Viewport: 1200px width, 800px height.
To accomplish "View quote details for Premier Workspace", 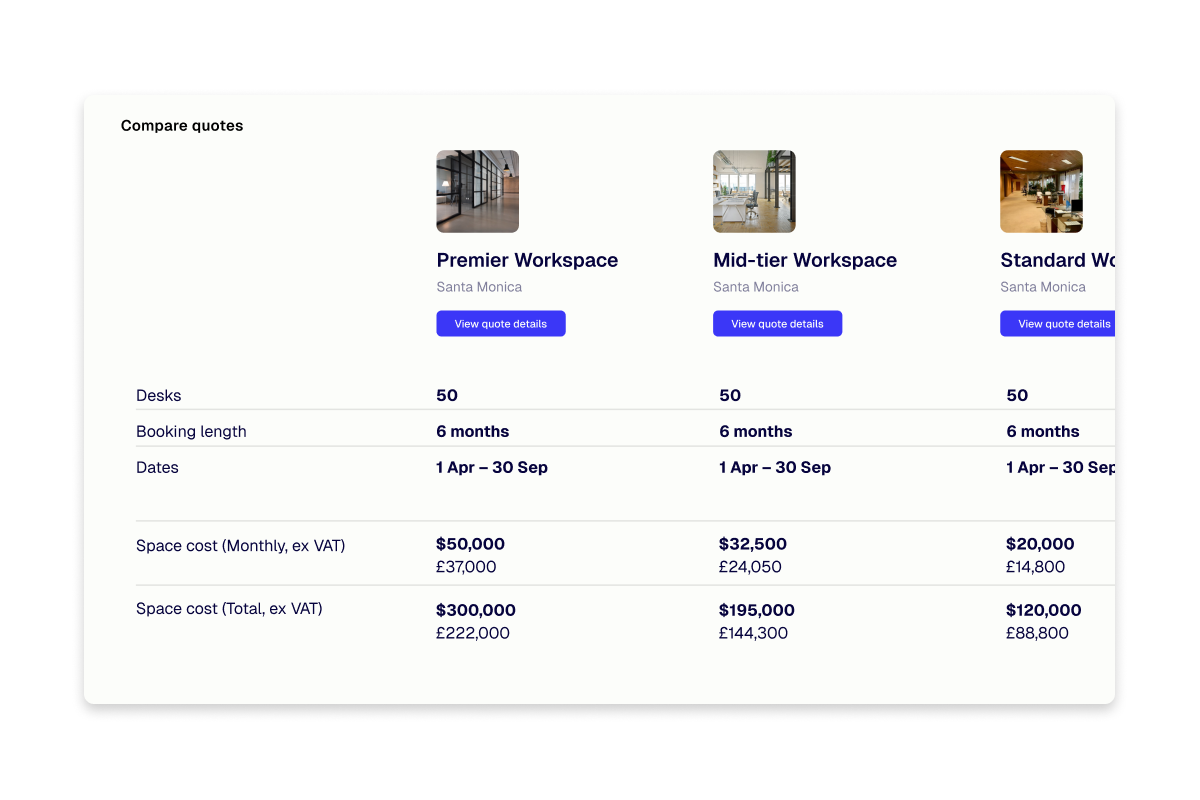I will click(x=500, y=323).
